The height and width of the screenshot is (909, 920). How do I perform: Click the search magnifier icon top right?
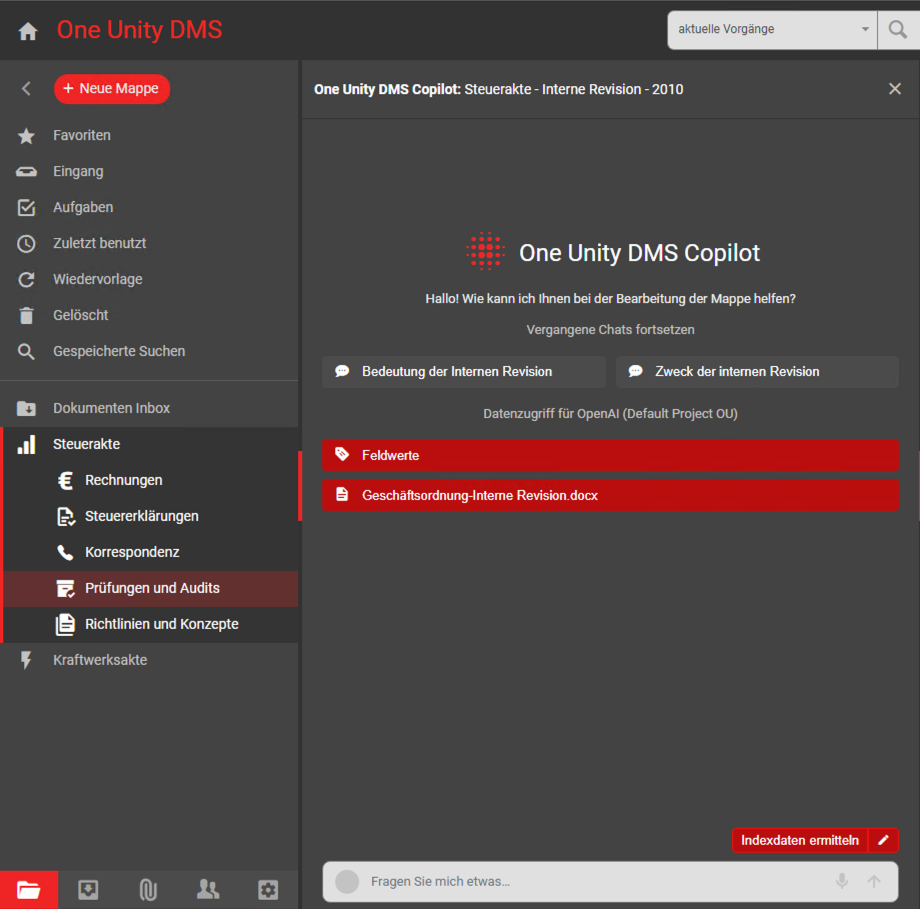898,29
